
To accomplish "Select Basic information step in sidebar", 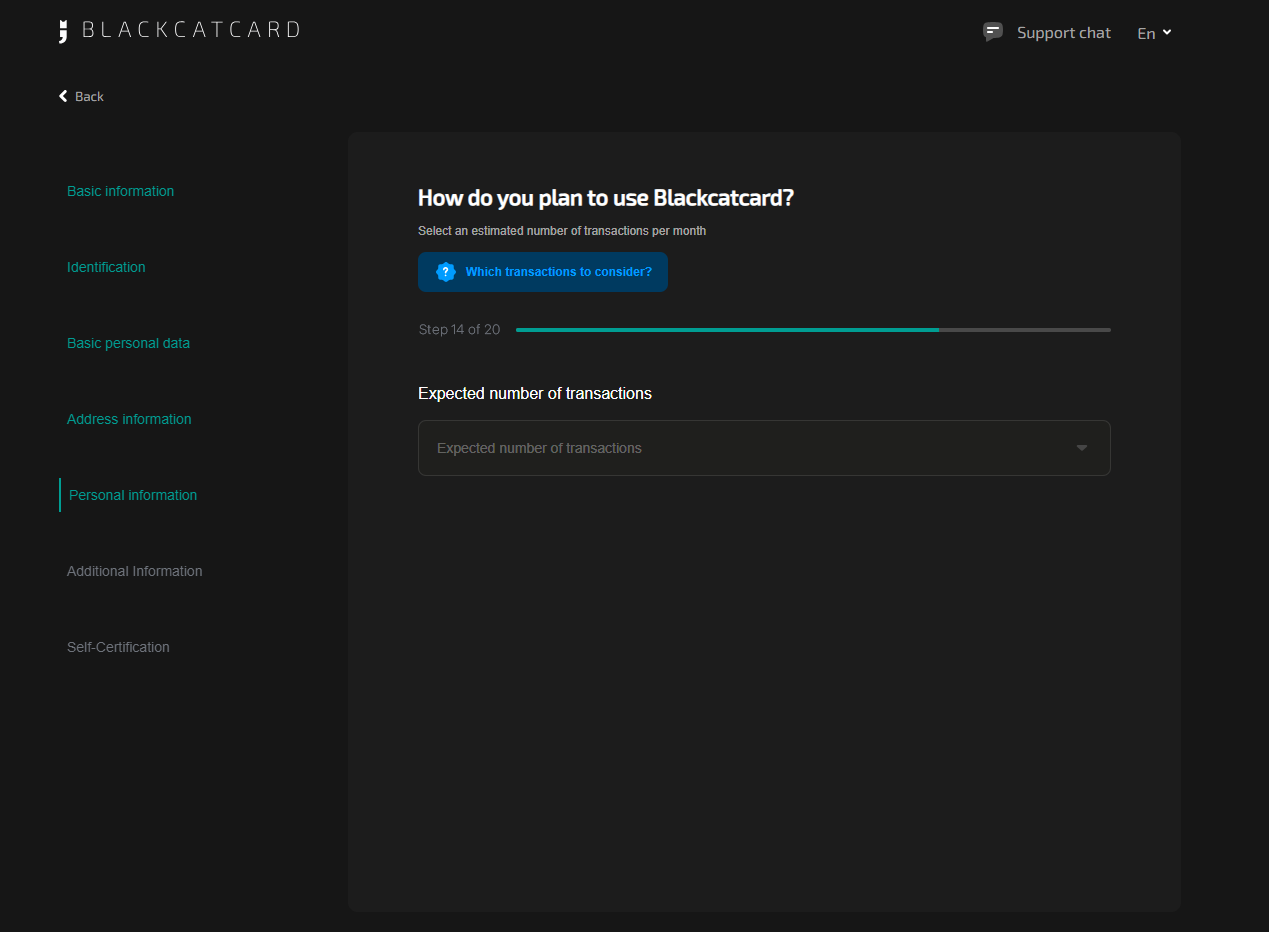I will [120, 191].
